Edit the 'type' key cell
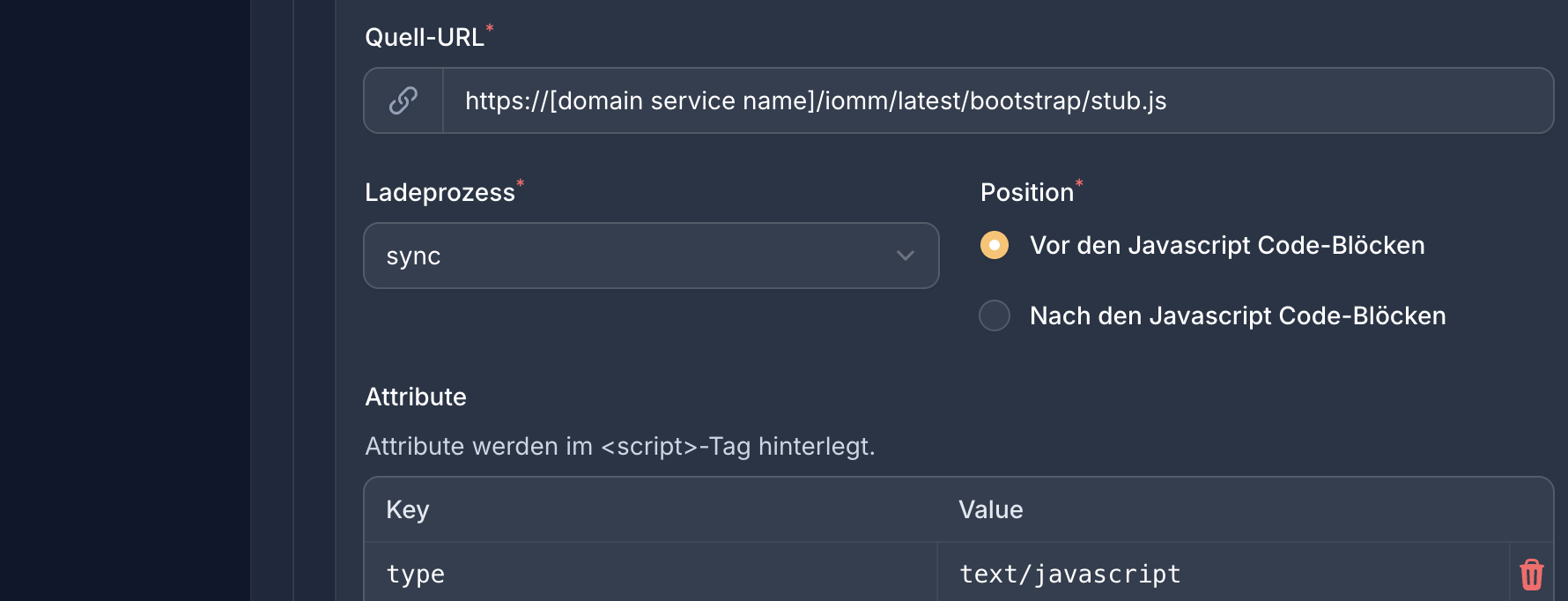 pos(651,574)
